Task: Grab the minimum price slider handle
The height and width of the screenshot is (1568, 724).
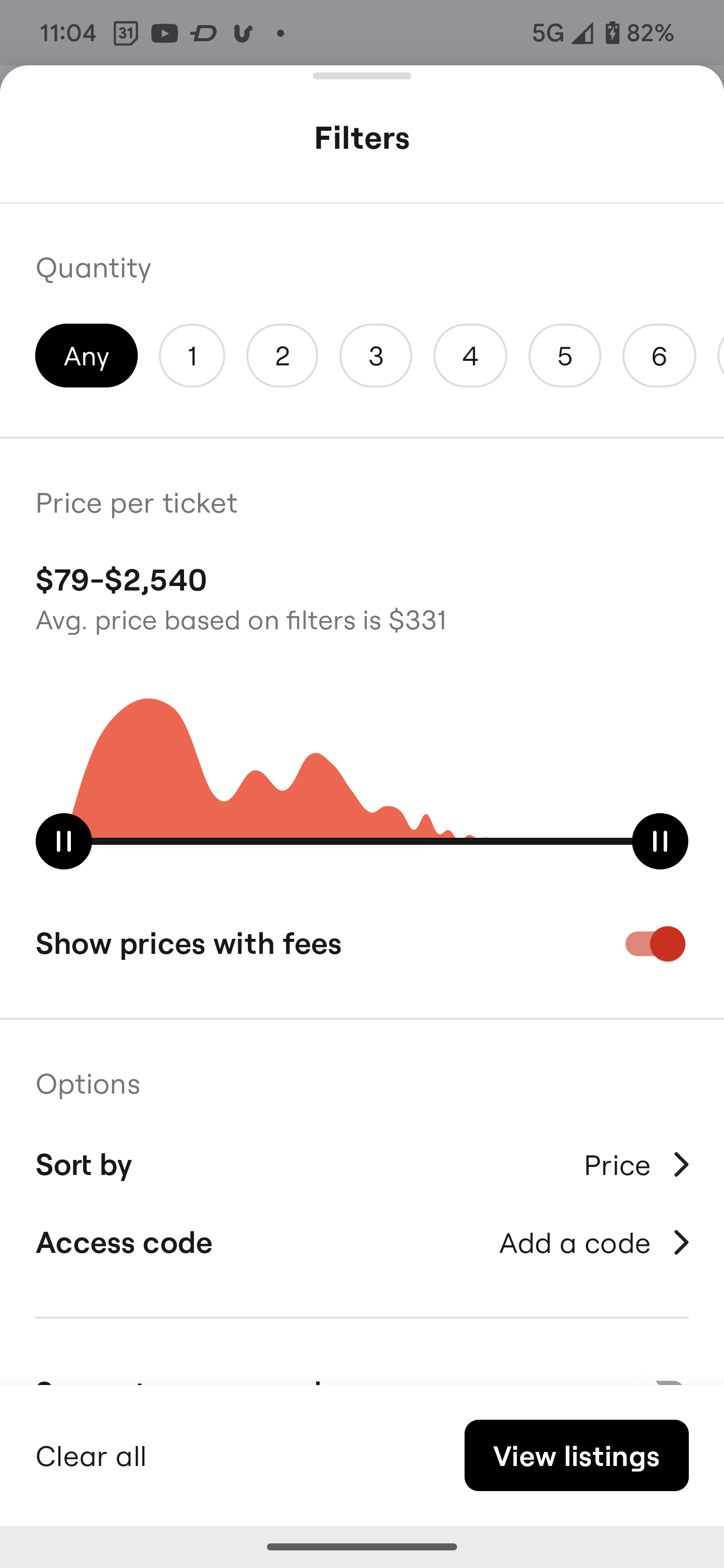Action: [63, 841]
